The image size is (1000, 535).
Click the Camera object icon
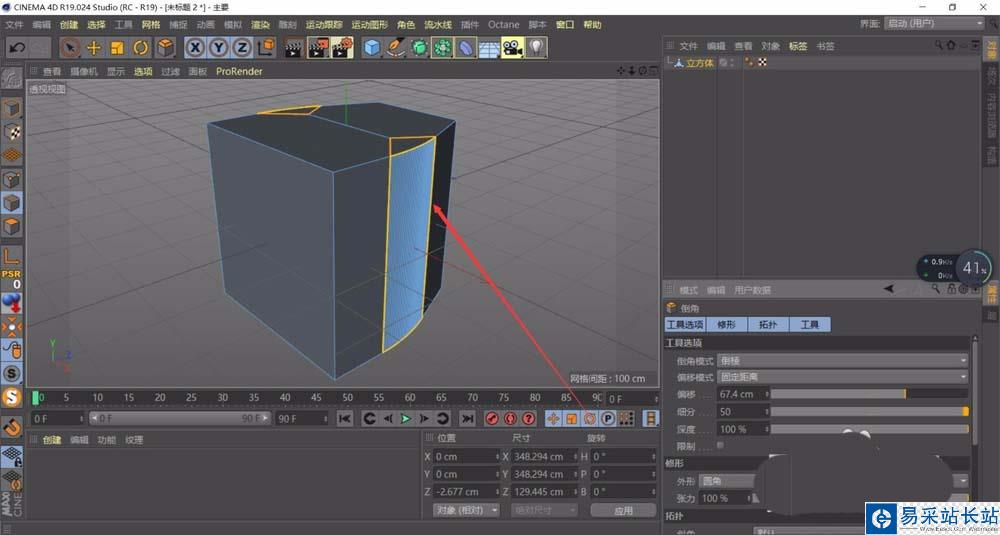coord(513,47)
